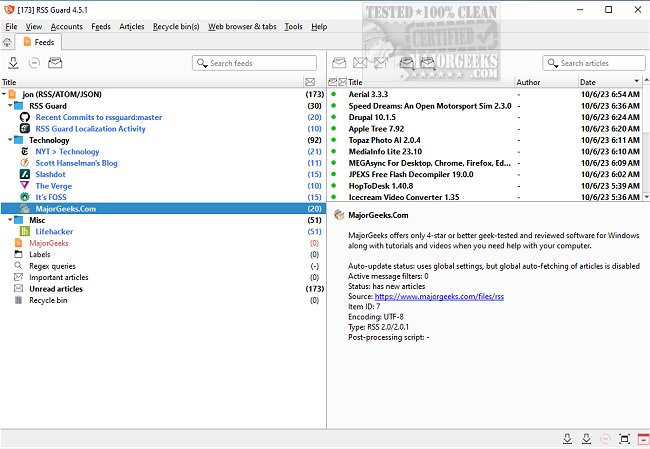Screen dimensions: 650x449
Task: Click switch article importance toolbar icon
Action: click(x=381, y=63)
